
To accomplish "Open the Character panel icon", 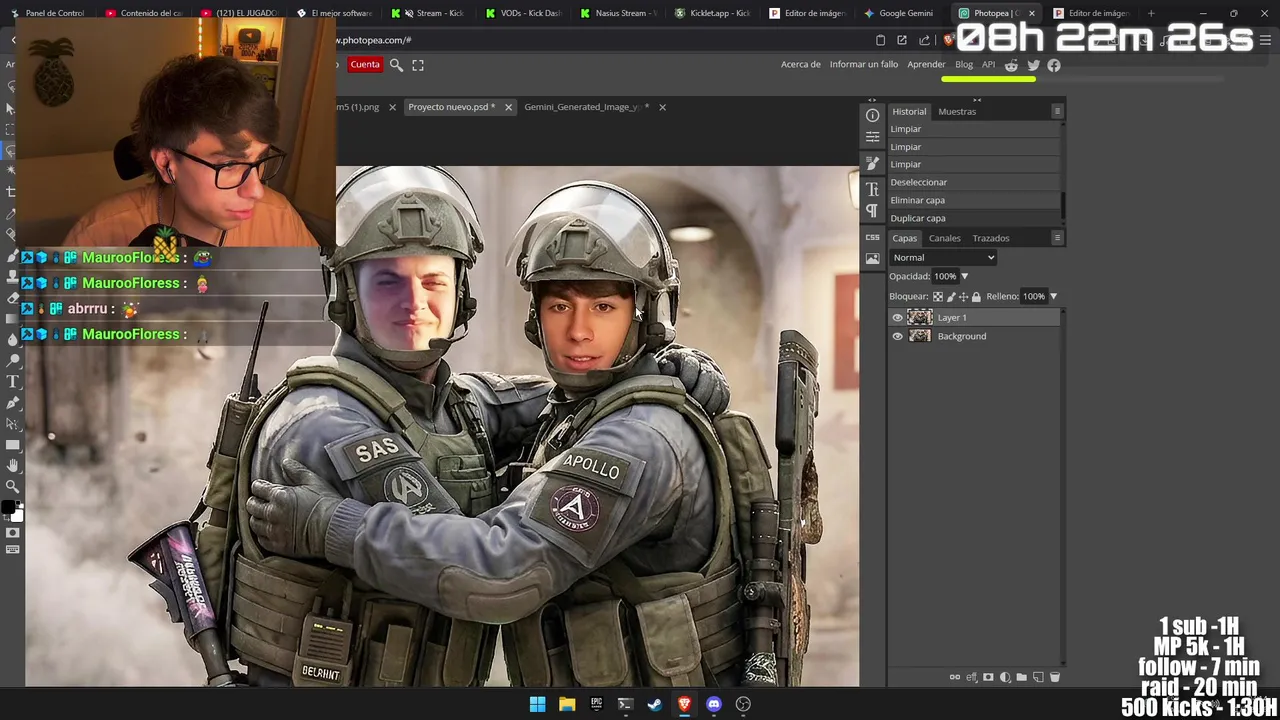I will (x=872, y=189).
